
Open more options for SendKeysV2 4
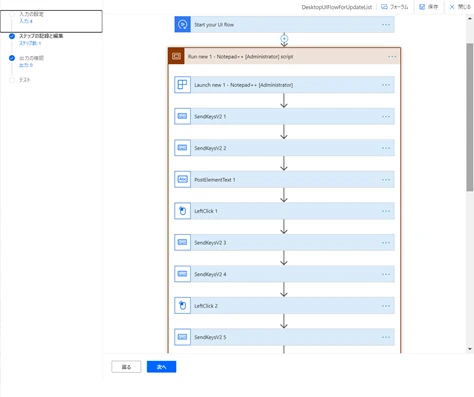tap(386, 274)
